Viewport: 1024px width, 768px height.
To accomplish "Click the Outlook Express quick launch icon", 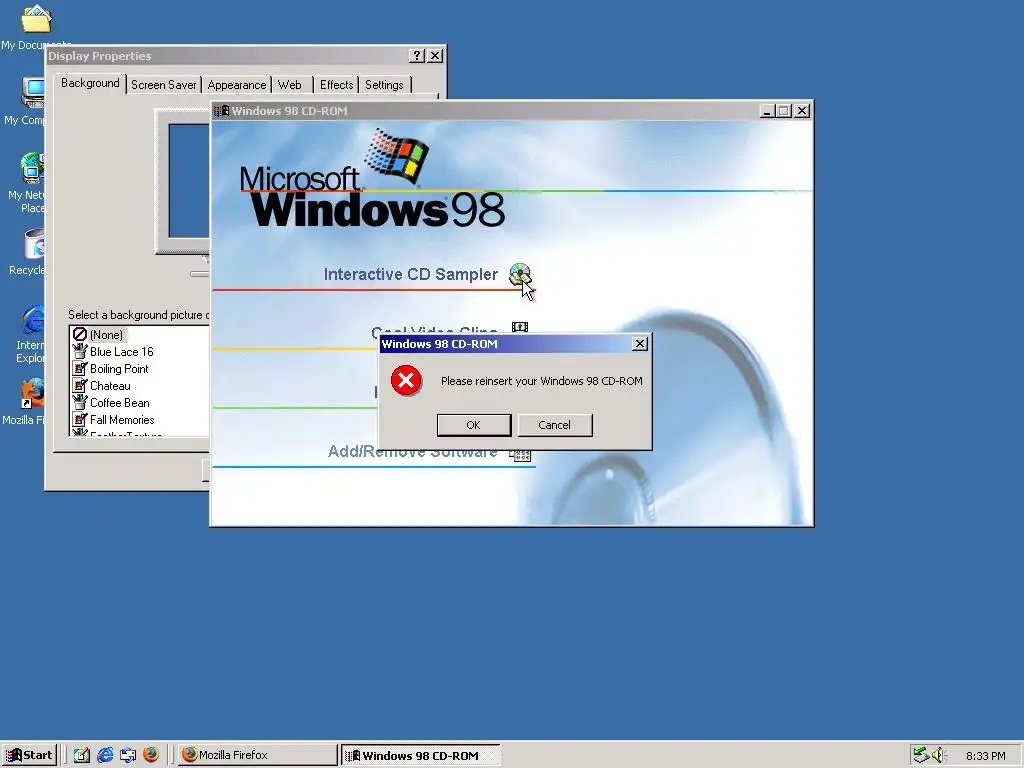I will tap(128, 756).
